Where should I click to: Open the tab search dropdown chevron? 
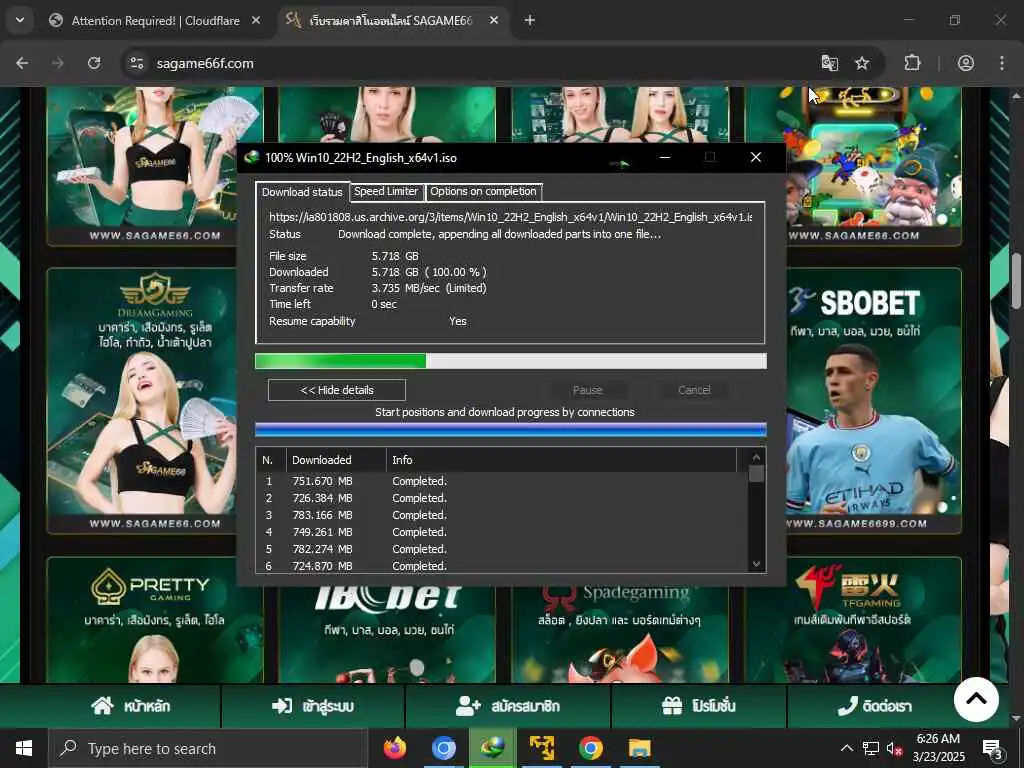coord(20,20)
